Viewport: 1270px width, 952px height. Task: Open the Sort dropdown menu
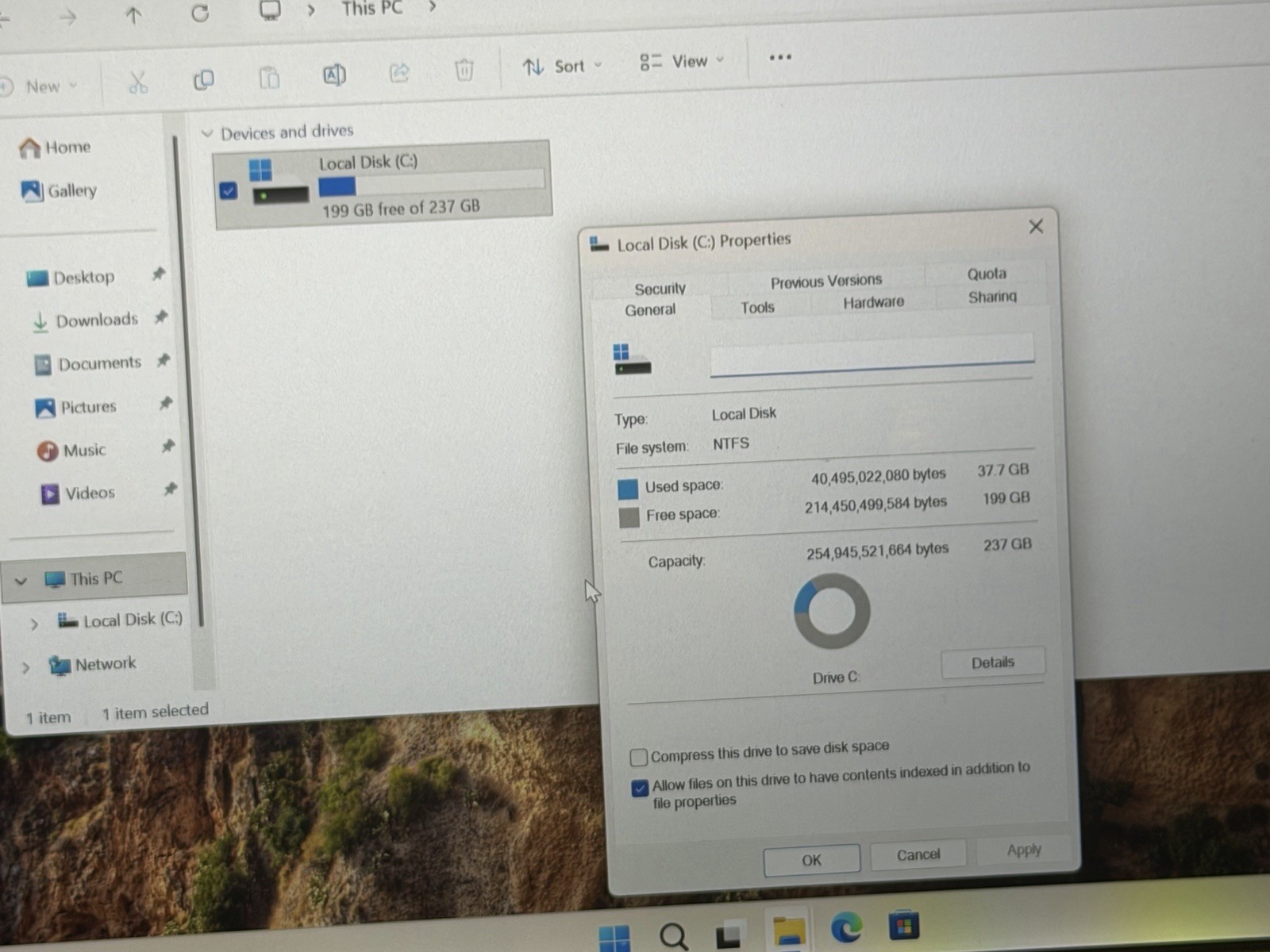(562, 67)
